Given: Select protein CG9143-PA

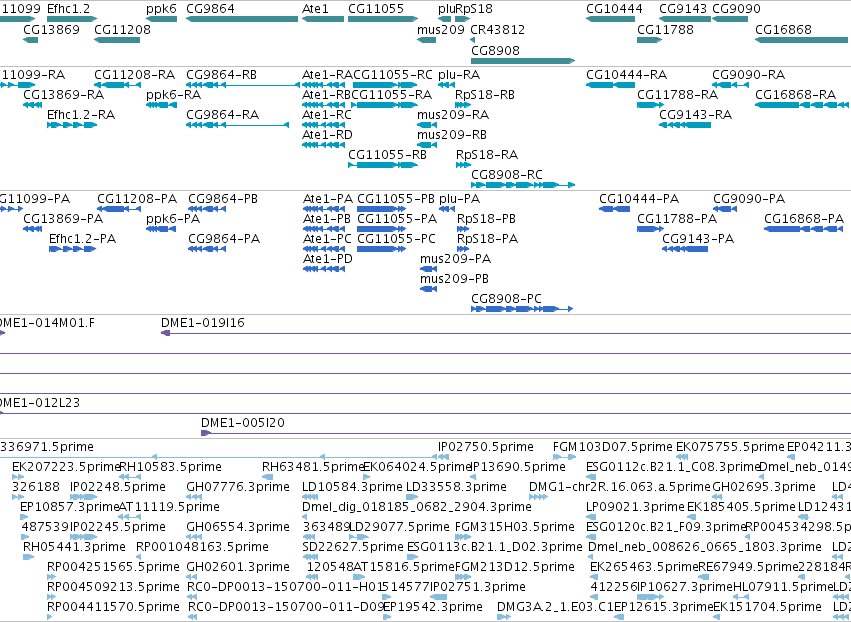Looking at the screenshot, I should coord(685,249).
